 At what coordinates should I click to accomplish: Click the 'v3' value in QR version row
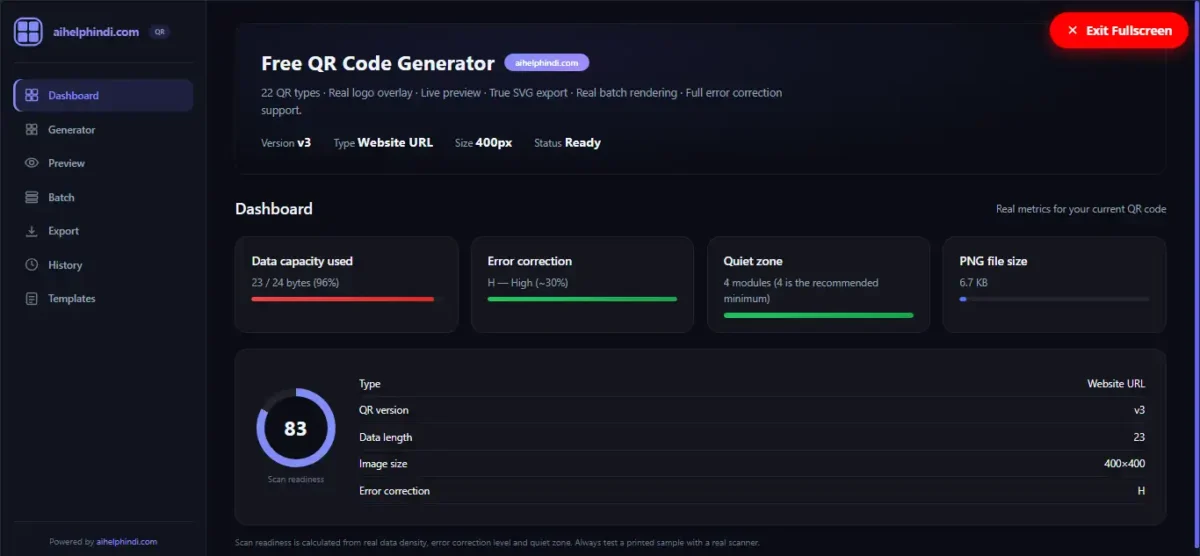pyautogui.click(x=1139, y=410)
